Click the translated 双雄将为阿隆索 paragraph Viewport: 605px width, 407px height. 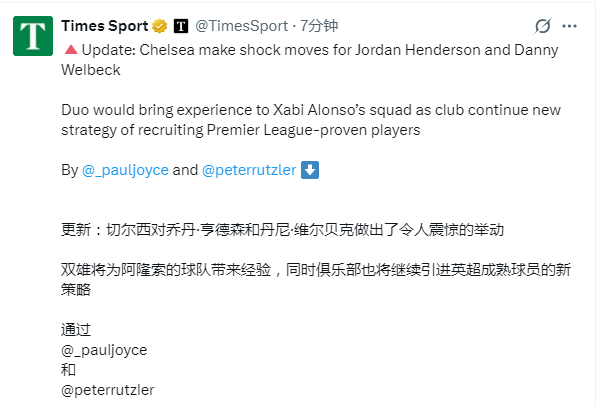[x=316, y=280]
